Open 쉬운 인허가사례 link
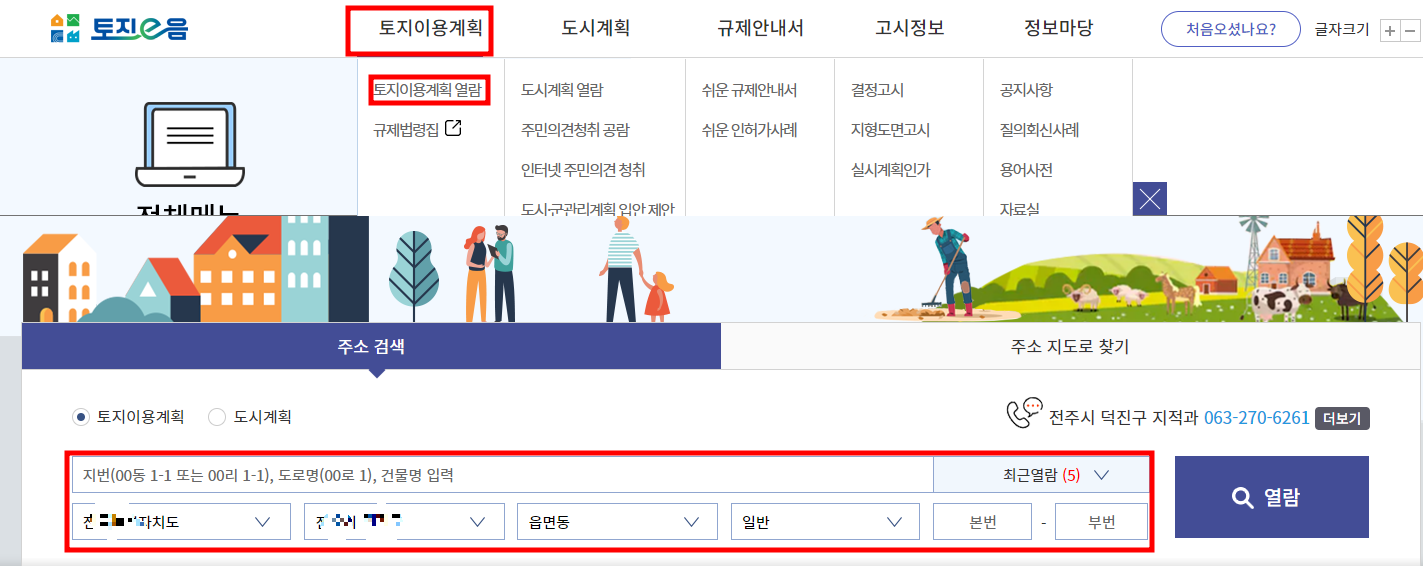The height and width of the screenshot is (566, 1423). point(749,130)
